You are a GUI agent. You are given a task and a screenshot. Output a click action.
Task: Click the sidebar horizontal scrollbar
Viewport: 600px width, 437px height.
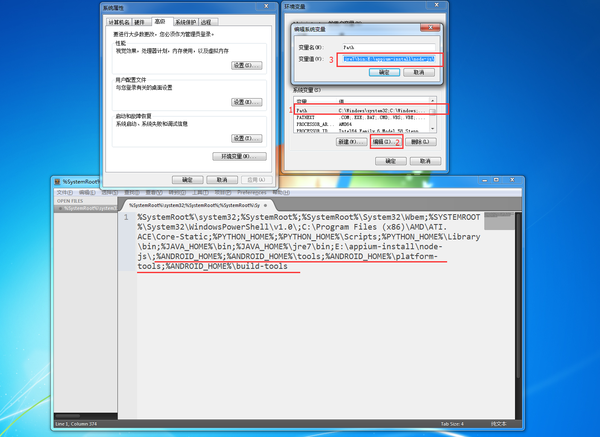tap(67, 416)
